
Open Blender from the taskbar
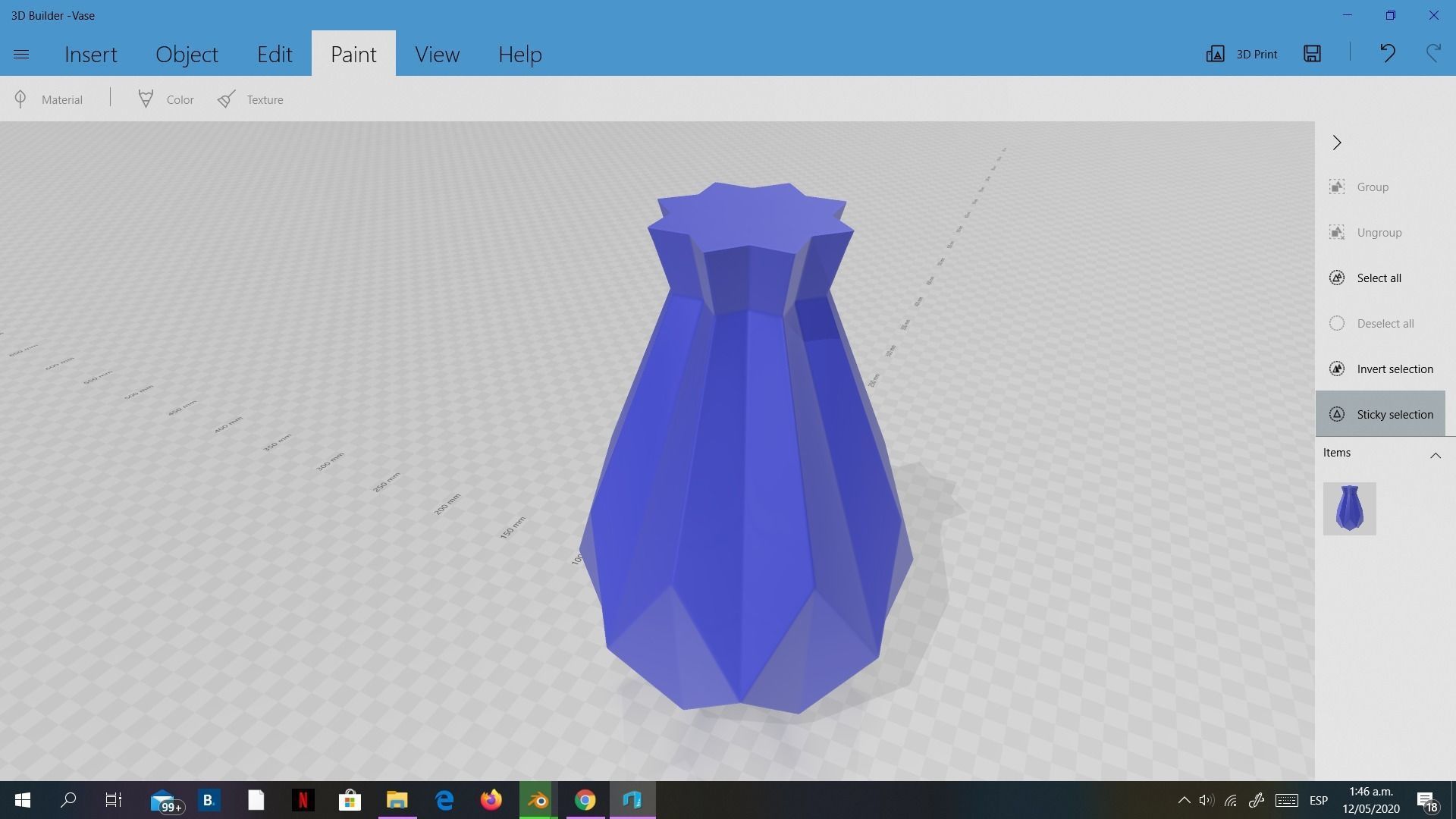(538, 800)
